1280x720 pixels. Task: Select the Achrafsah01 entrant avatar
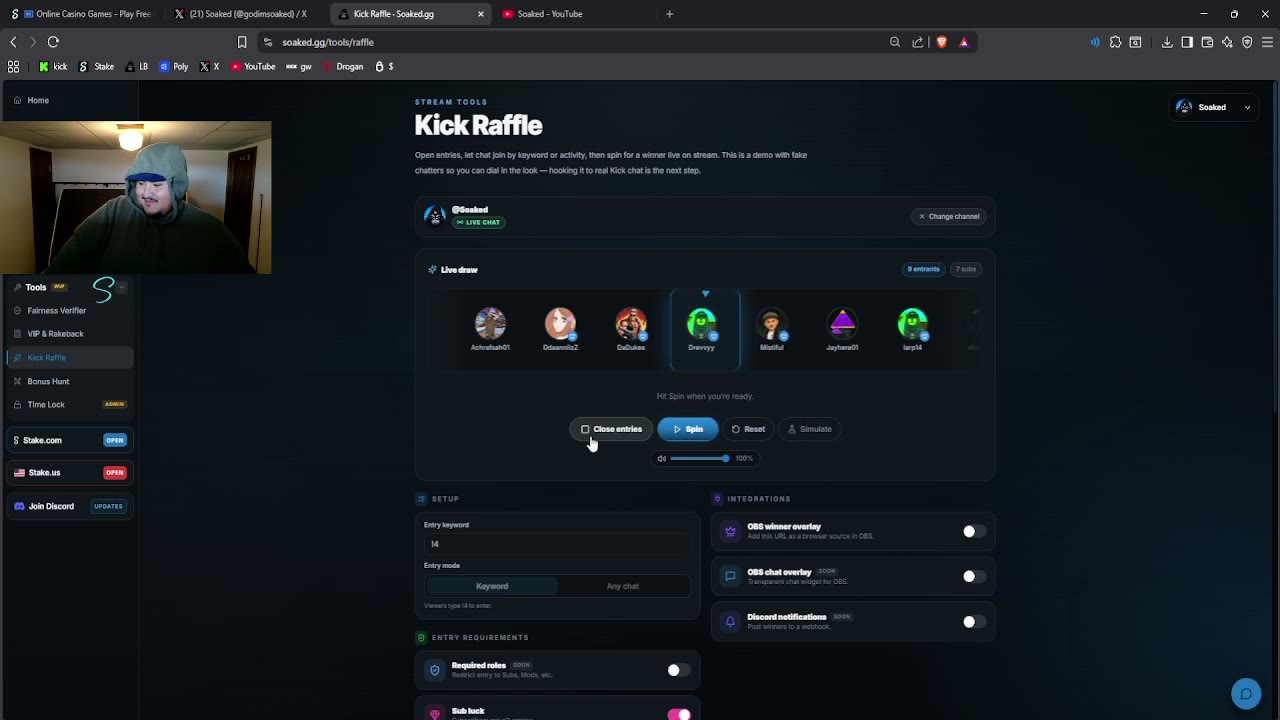490,323
